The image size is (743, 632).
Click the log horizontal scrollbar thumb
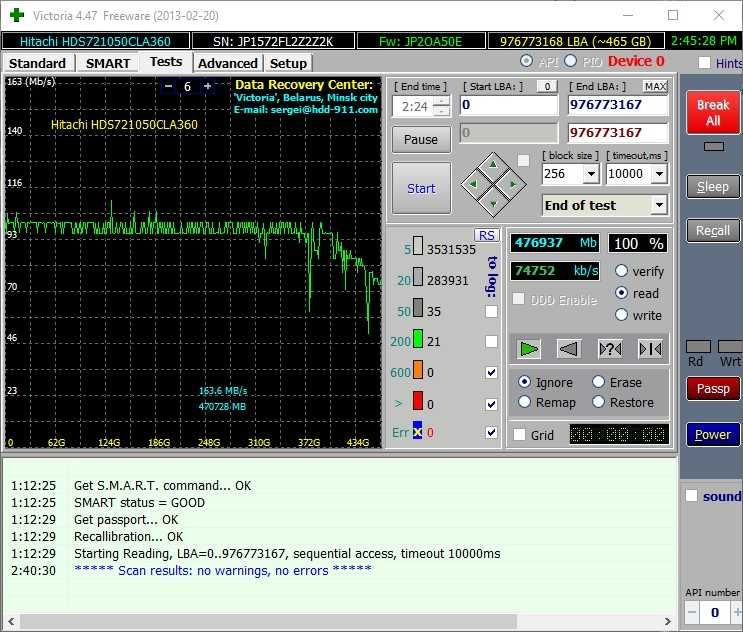tap(268, 621)
